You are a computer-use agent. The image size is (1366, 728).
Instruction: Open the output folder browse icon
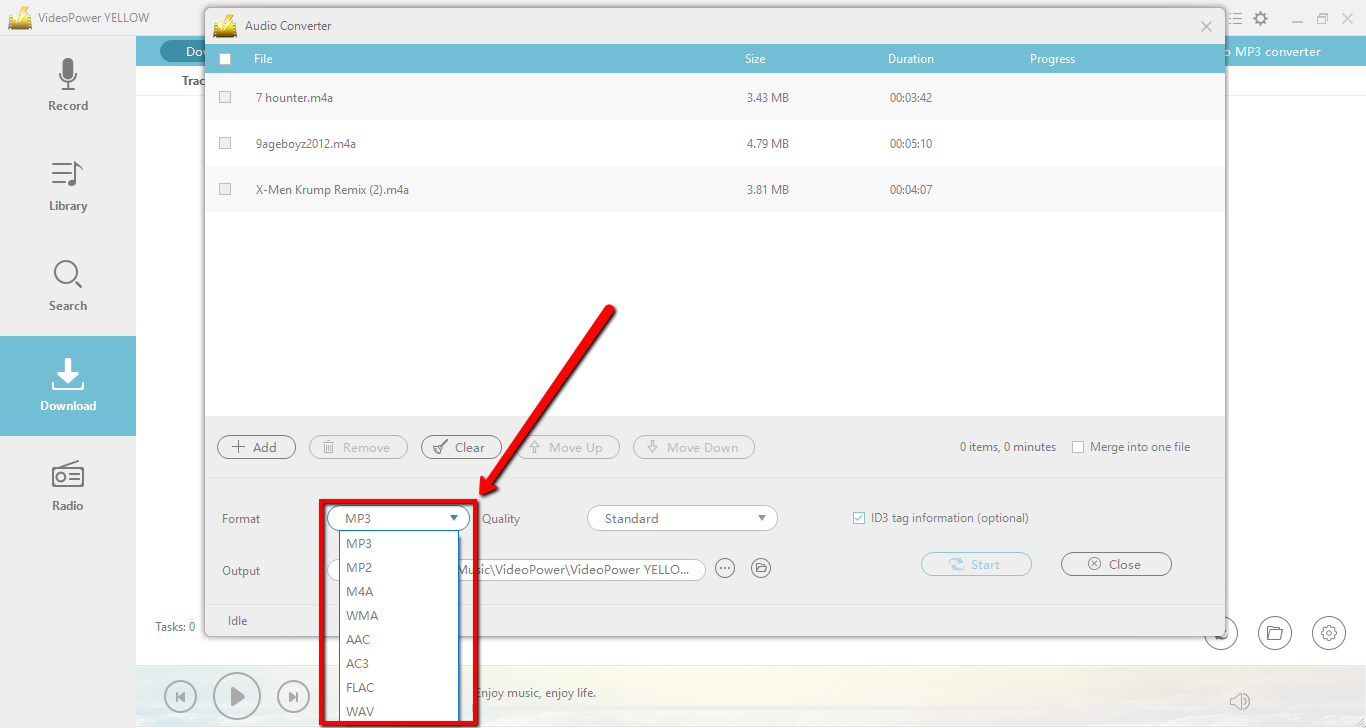pos(760,568)
